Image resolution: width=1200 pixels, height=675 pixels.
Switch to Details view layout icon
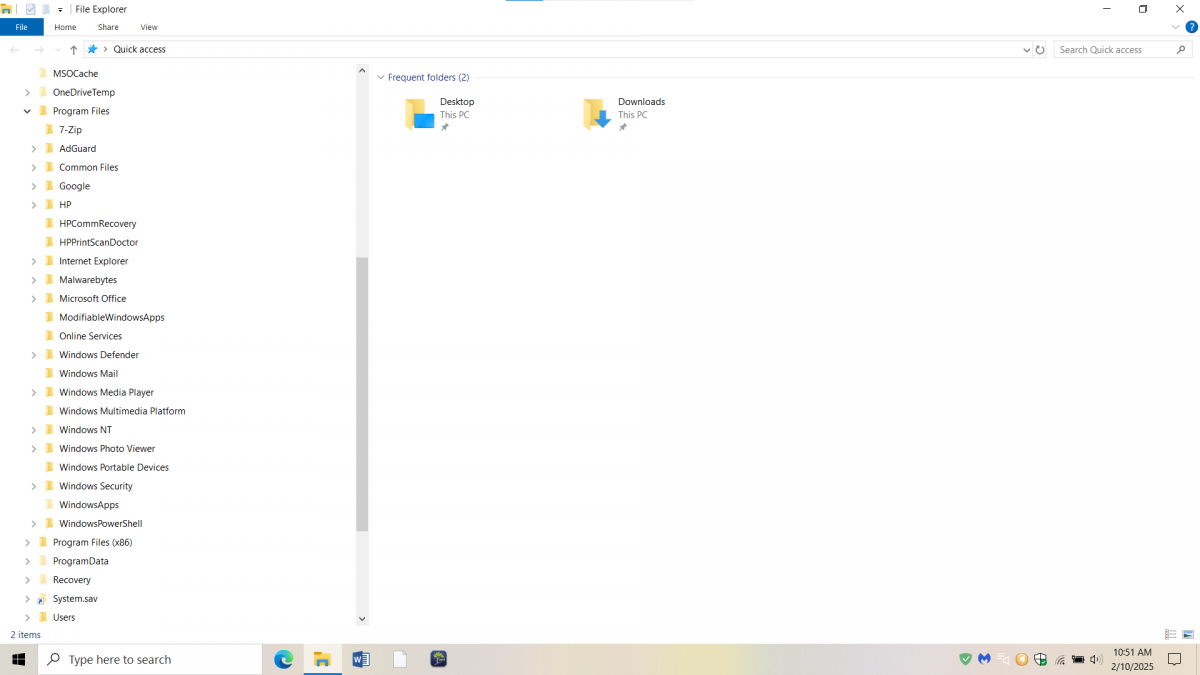tap(1170, 635)
